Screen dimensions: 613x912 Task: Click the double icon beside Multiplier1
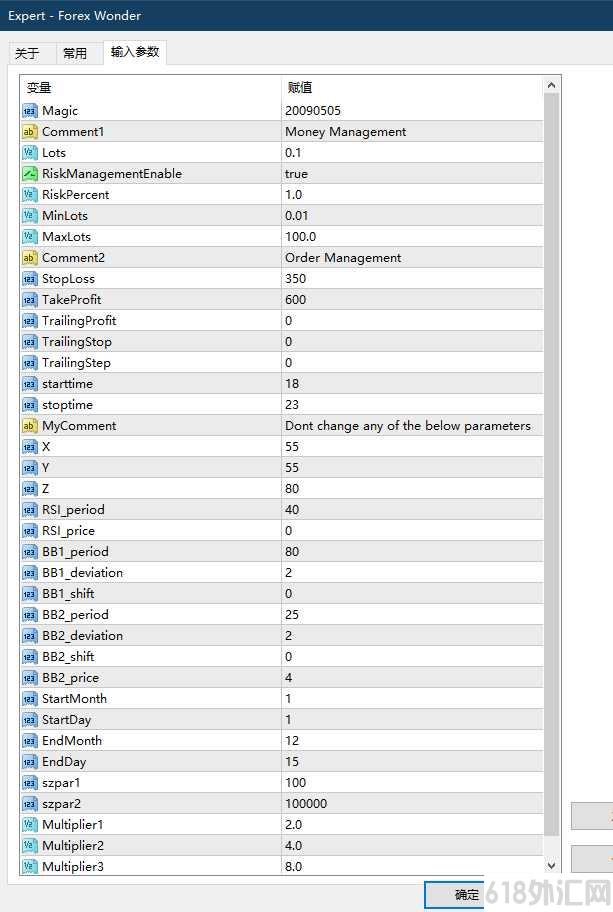pyautogui.click(x=30, y=824)
